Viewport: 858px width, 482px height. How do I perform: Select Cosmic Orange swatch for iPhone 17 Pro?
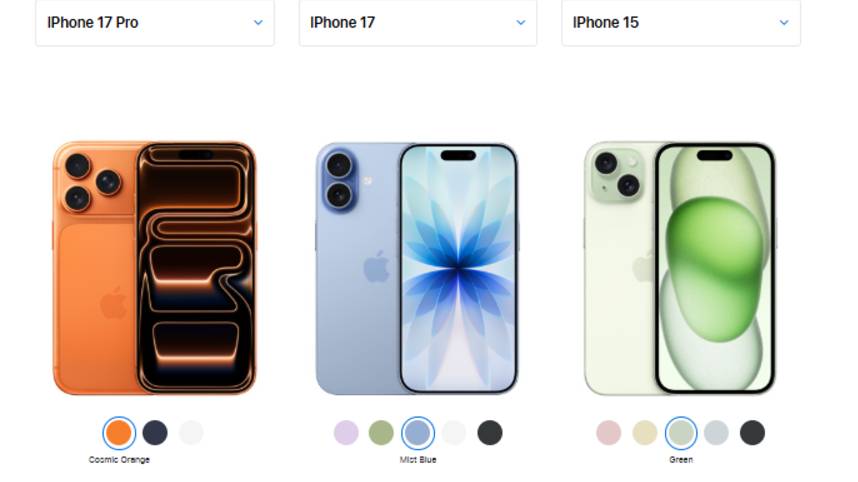click(x=119, y=433)
